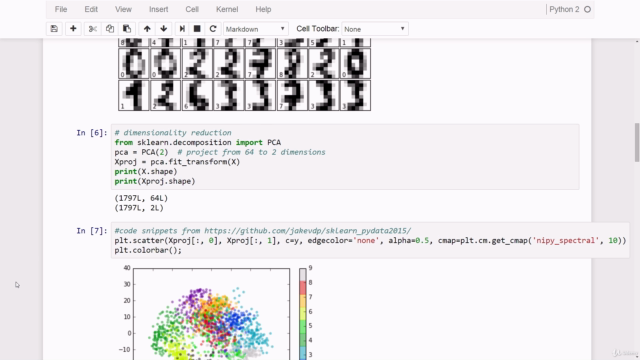Open the File menu
Viewport: 640px width, 360px height.
(61, 9)
